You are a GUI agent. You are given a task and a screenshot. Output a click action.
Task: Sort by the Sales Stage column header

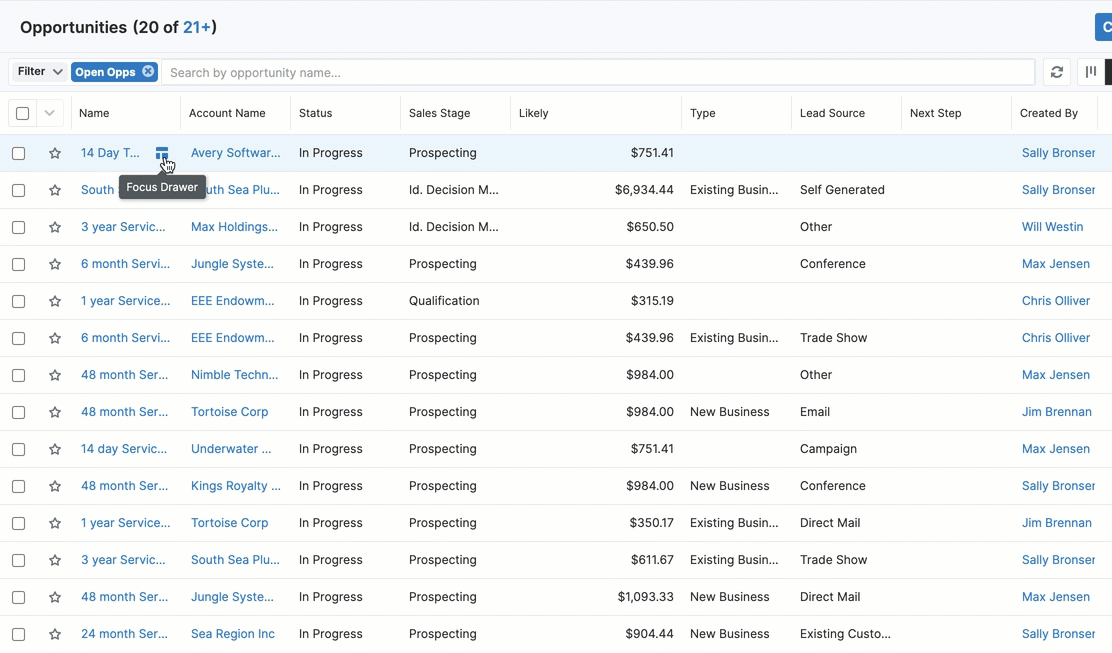pos(439,113)
